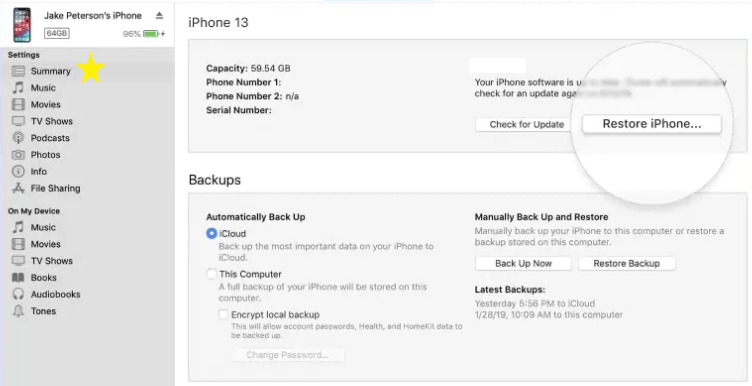Open Audiobooks headphones icon
Image resolution: width=752 pixels, height=386 pixels.
18,294
